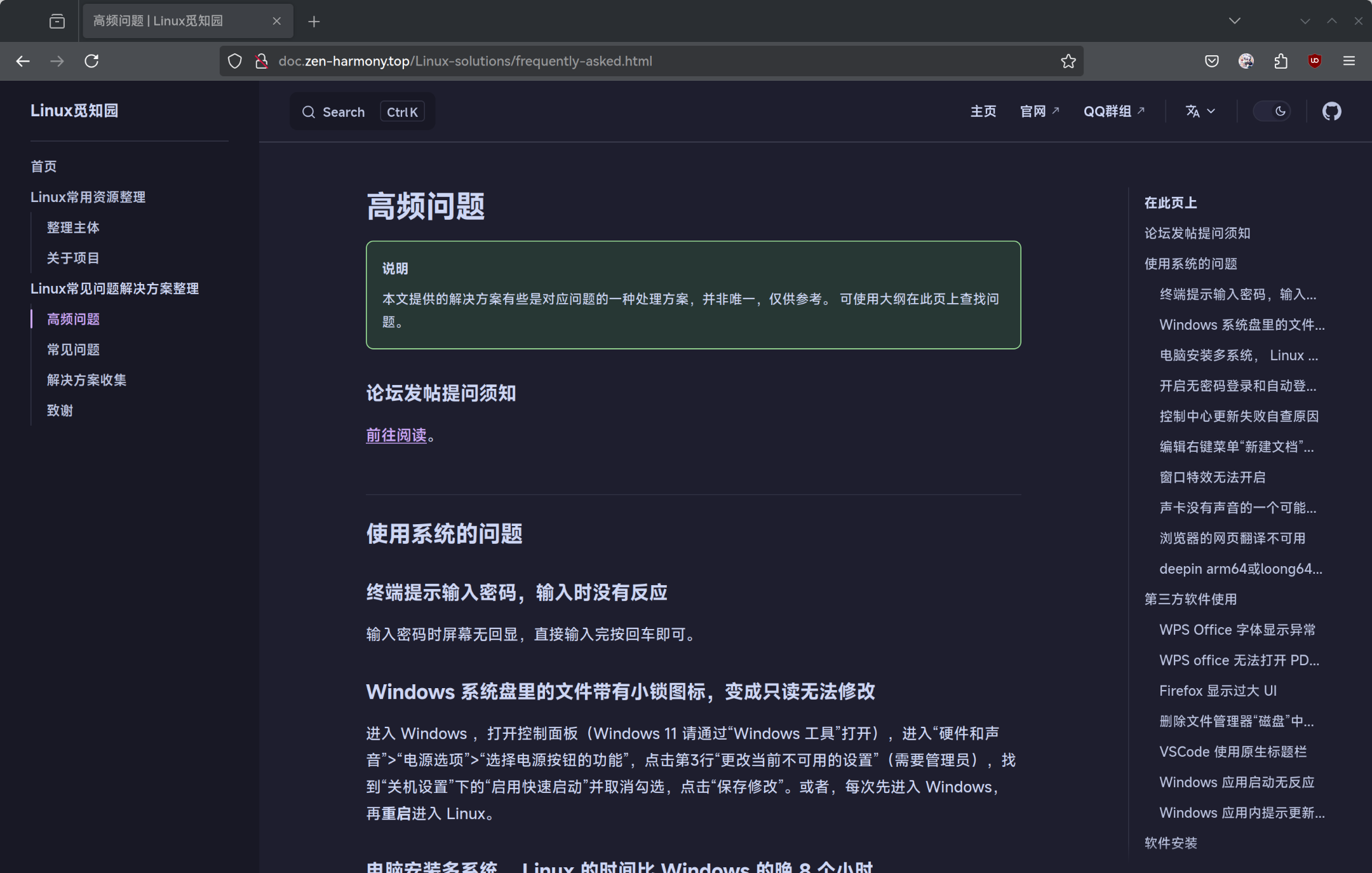
Task: Bookmark the page with the star icon
Action: (x=1067, y=61)
